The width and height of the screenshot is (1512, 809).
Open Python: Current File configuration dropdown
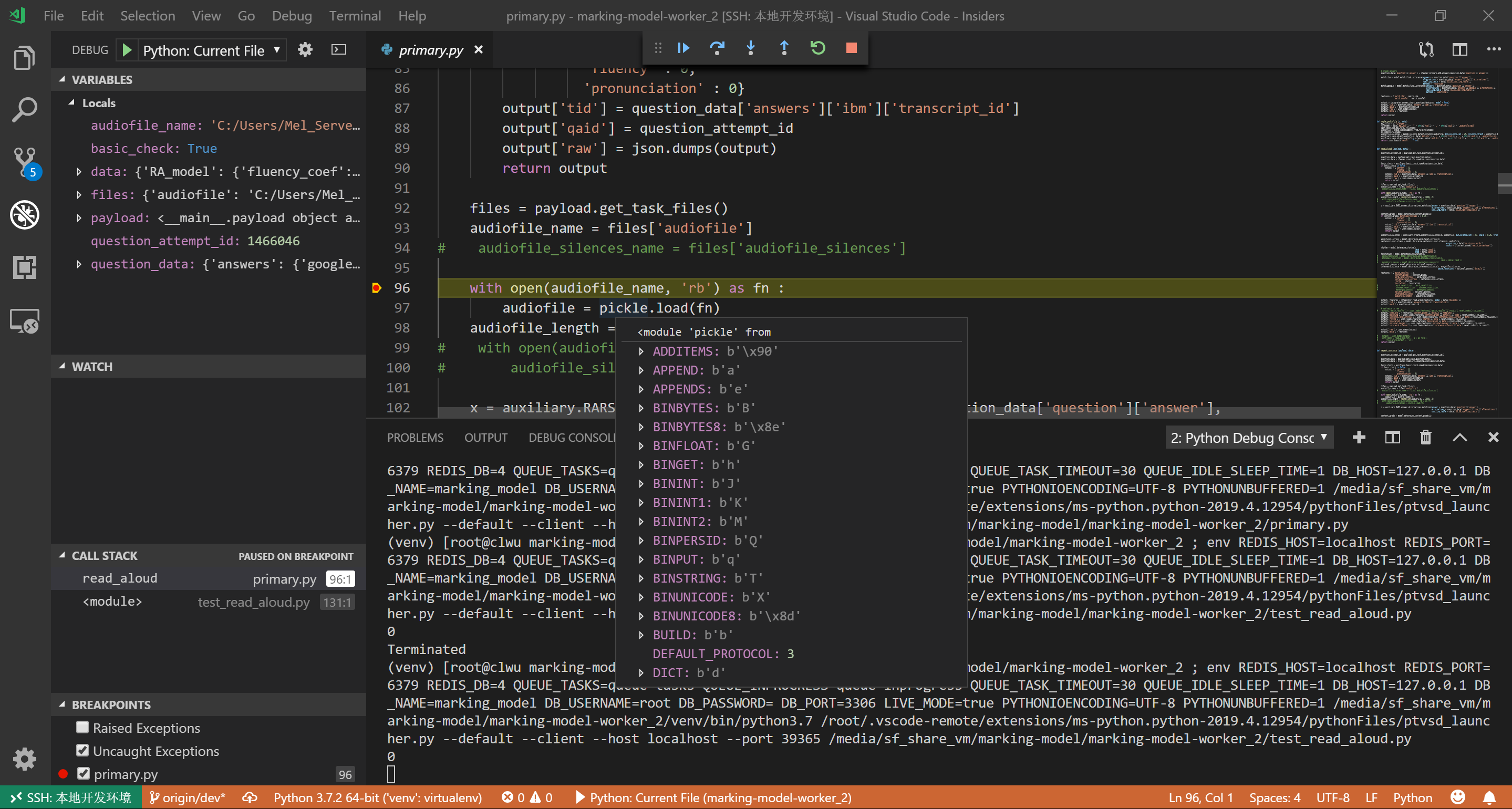[211, 50]
